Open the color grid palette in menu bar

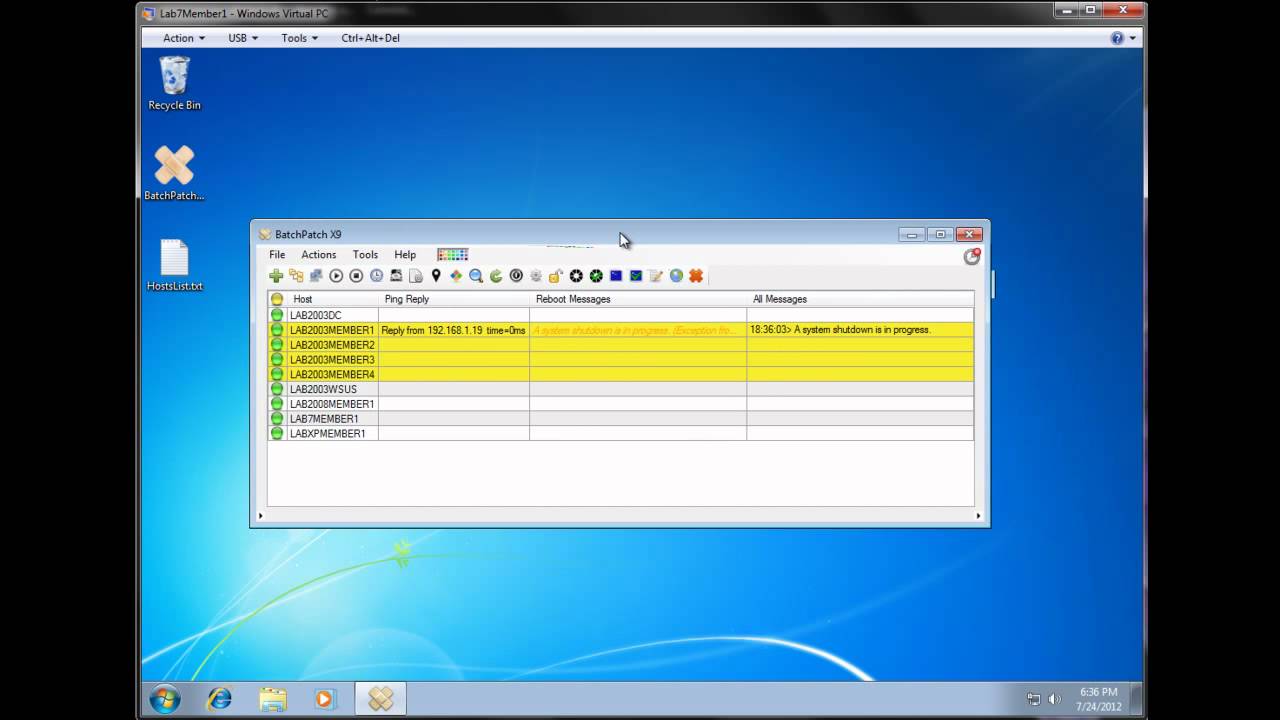point(452,255)
